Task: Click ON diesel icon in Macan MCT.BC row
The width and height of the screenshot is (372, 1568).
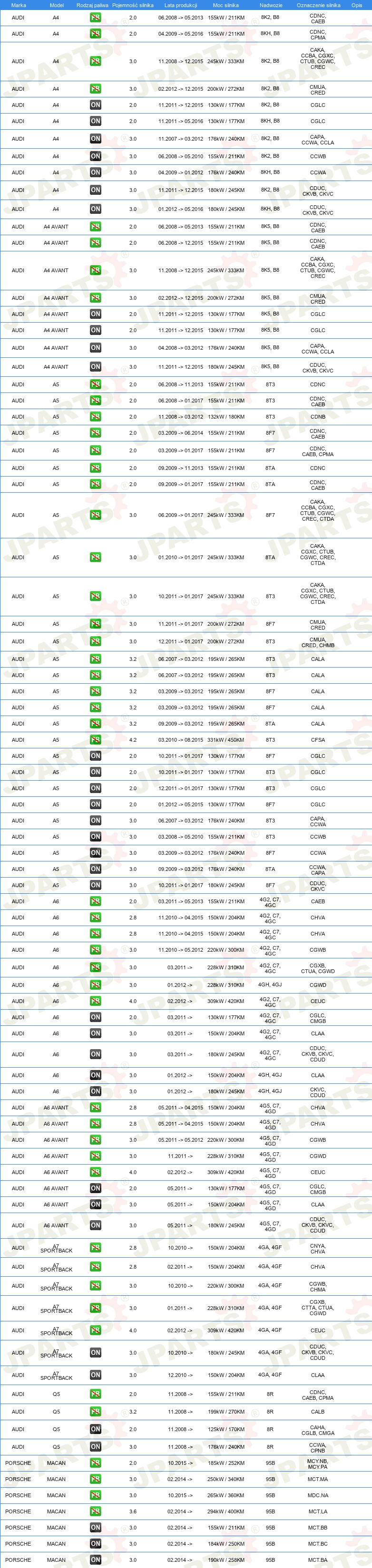Action: click(x=96, y=1544)
